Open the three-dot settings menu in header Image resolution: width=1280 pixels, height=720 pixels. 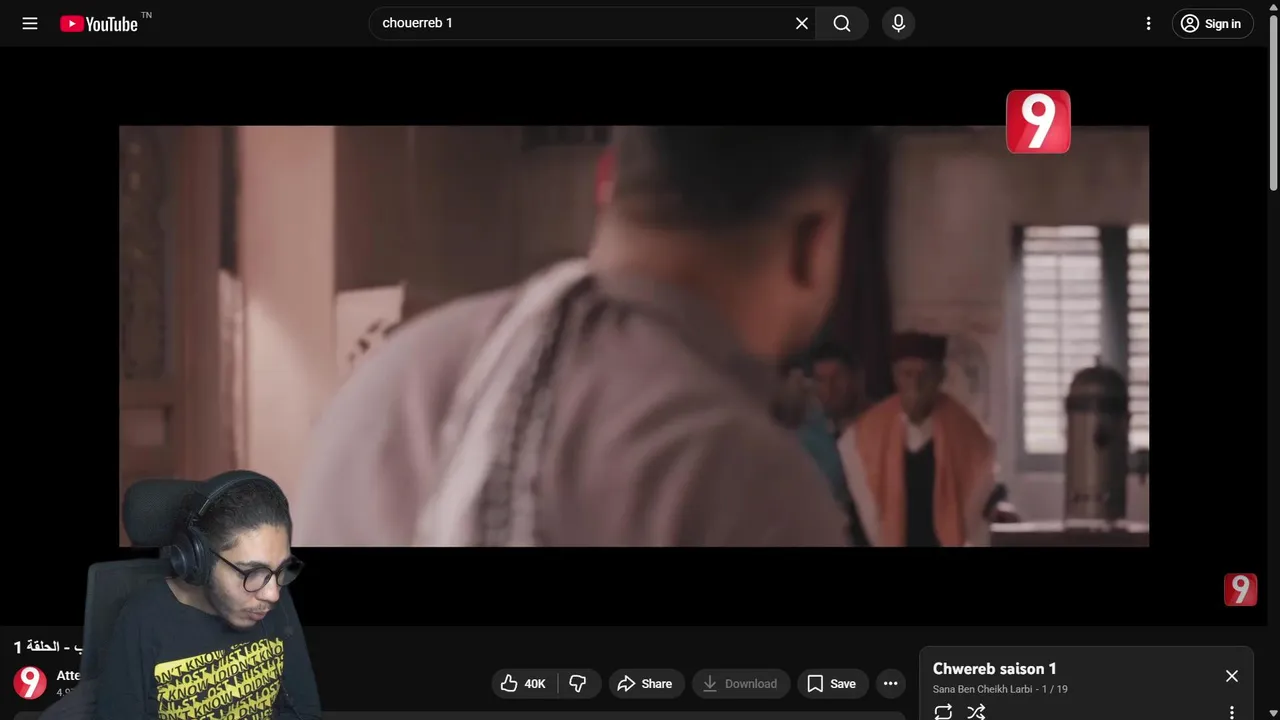tap(1149, 23)
